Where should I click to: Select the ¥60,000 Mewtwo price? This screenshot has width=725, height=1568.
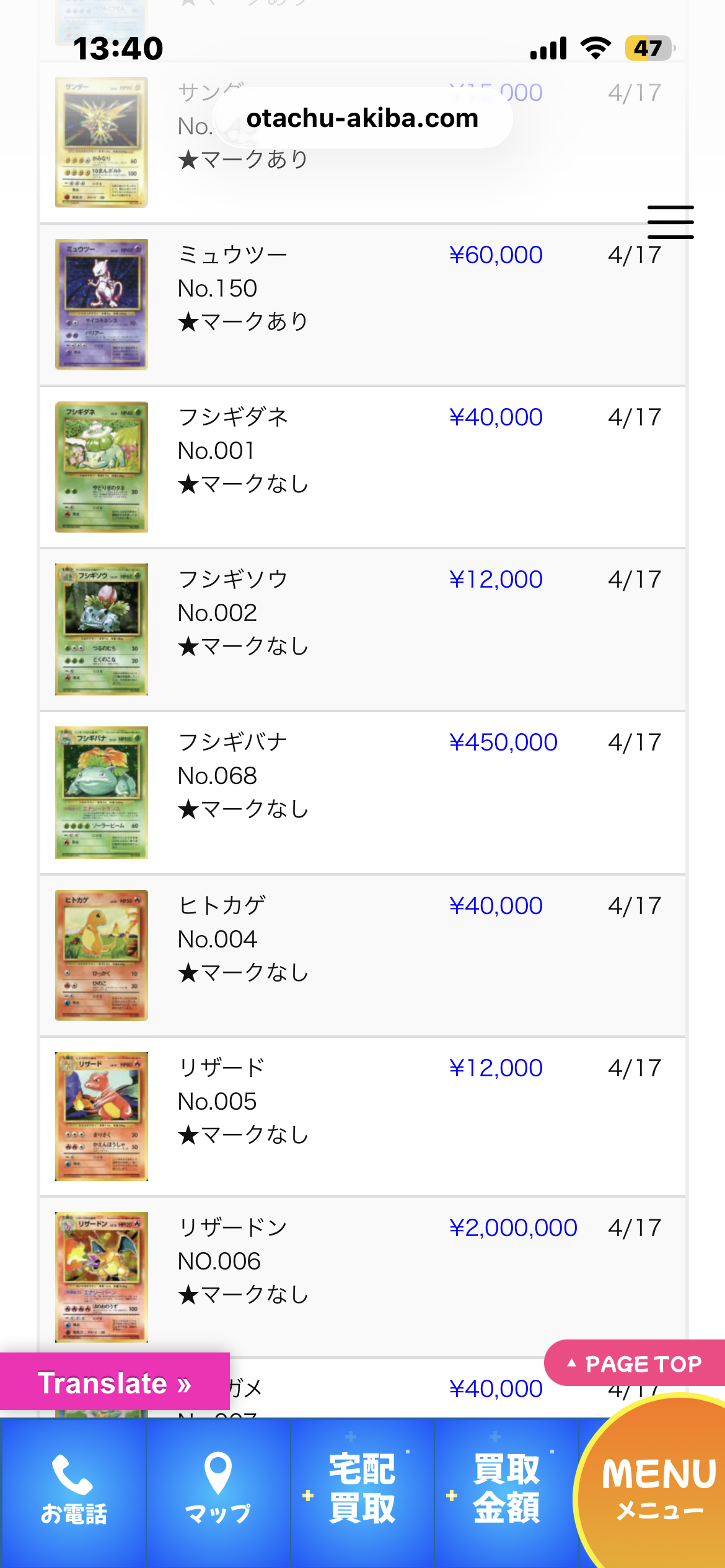point(496,255)
